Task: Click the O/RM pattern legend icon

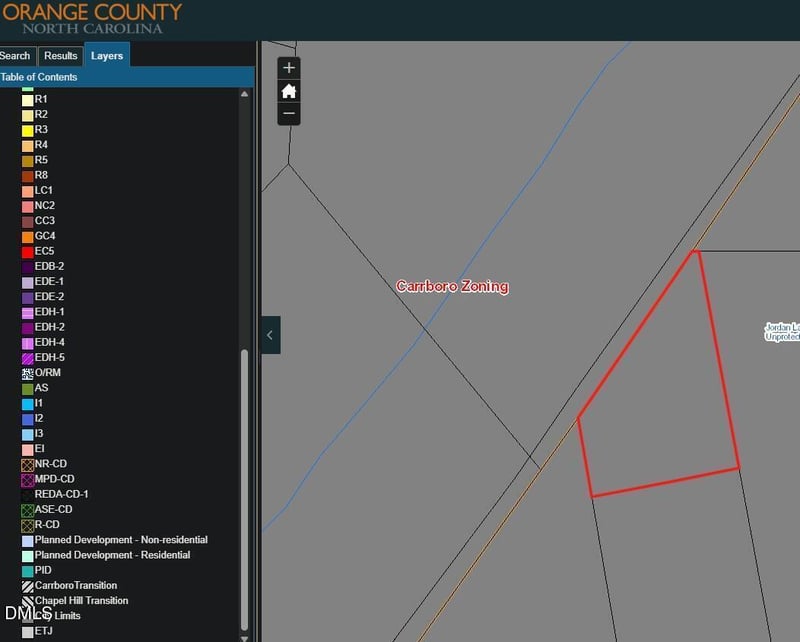Action: coord(28,373)
